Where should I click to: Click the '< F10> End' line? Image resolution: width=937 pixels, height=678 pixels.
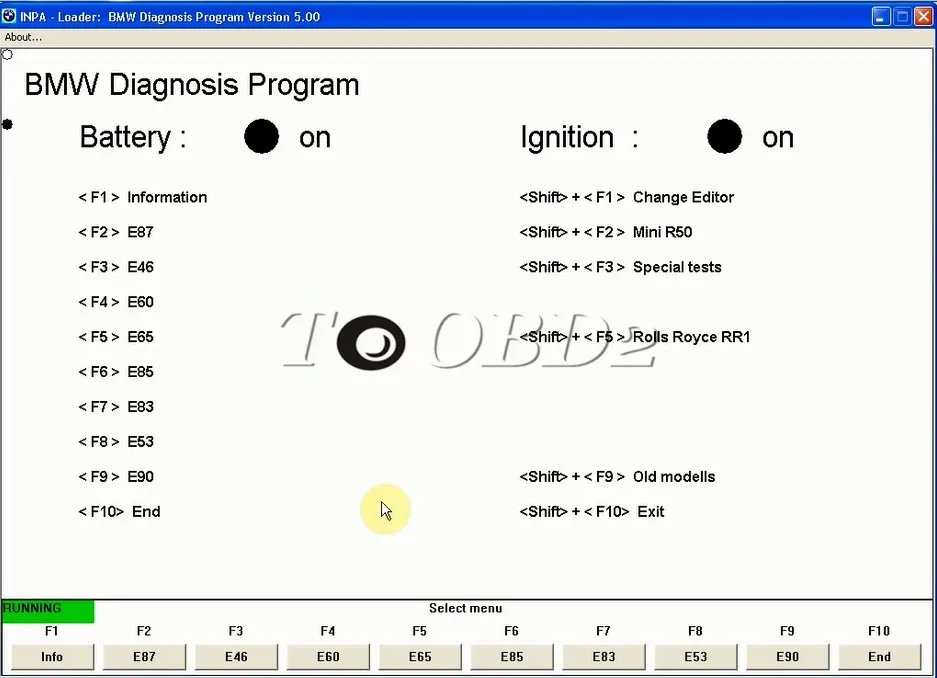(x=120, y=511)
